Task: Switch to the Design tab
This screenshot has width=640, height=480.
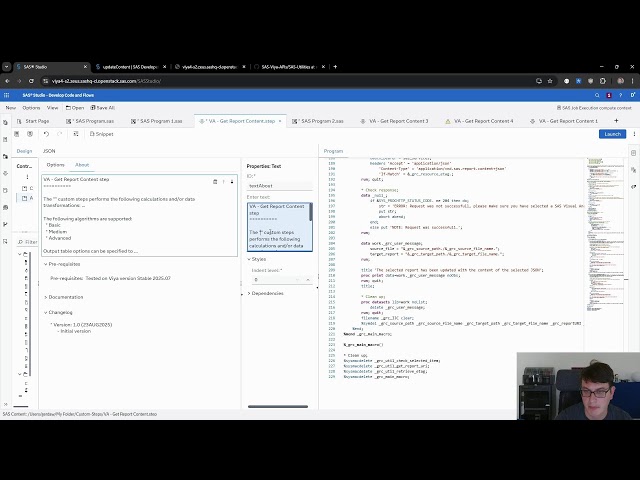Action: click(24, 151)
